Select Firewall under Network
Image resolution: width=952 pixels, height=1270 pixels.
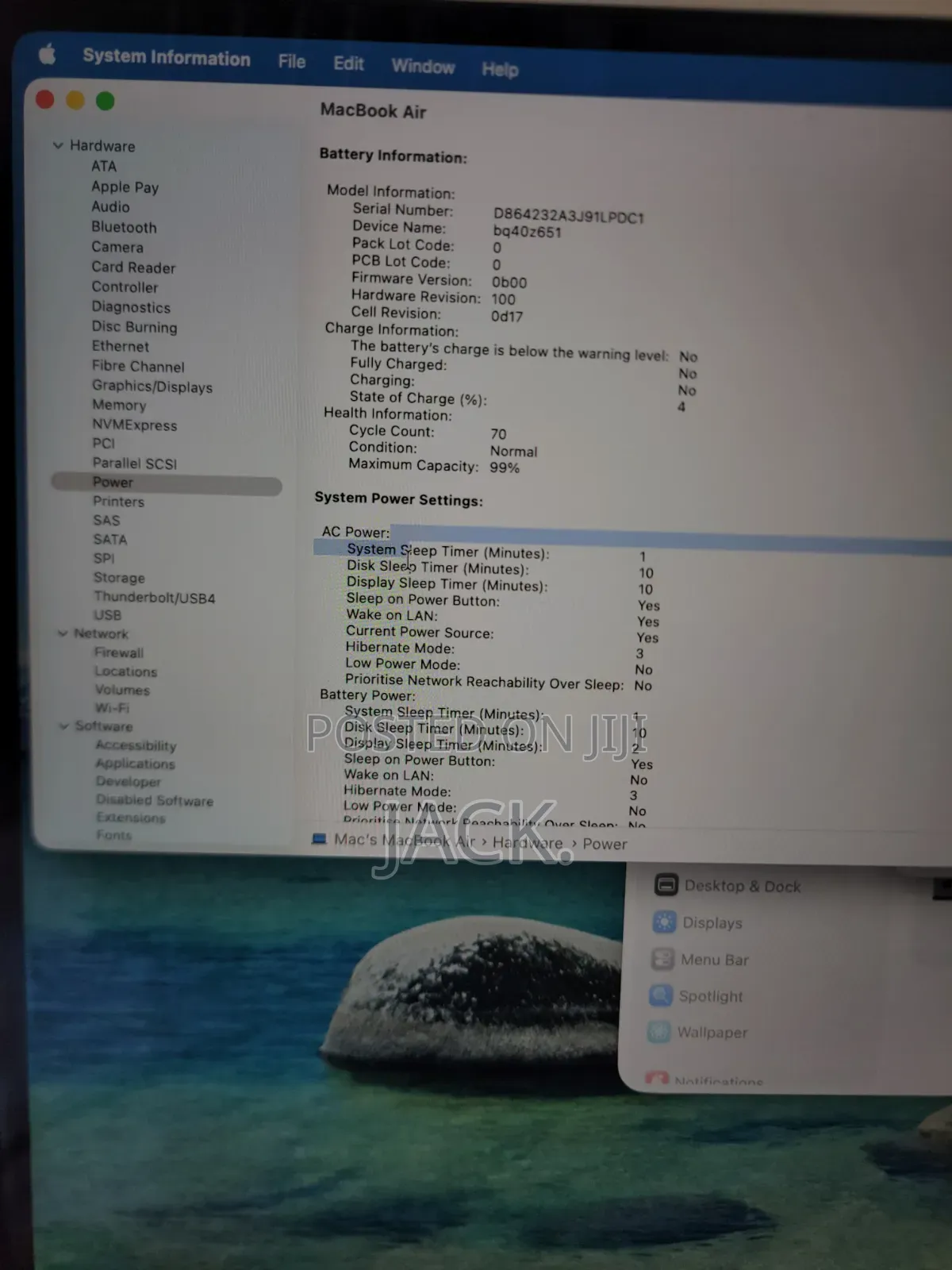click(119, 652)
